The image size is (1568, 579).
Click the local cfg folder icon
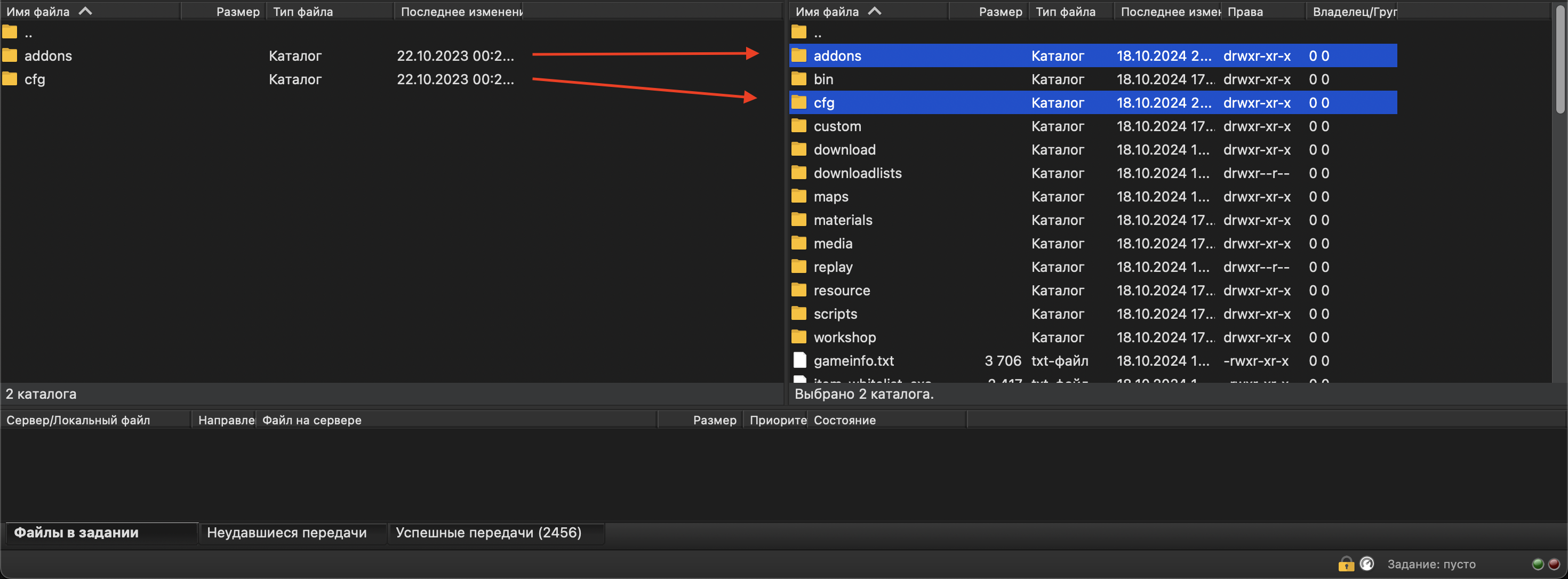(10, 79)
